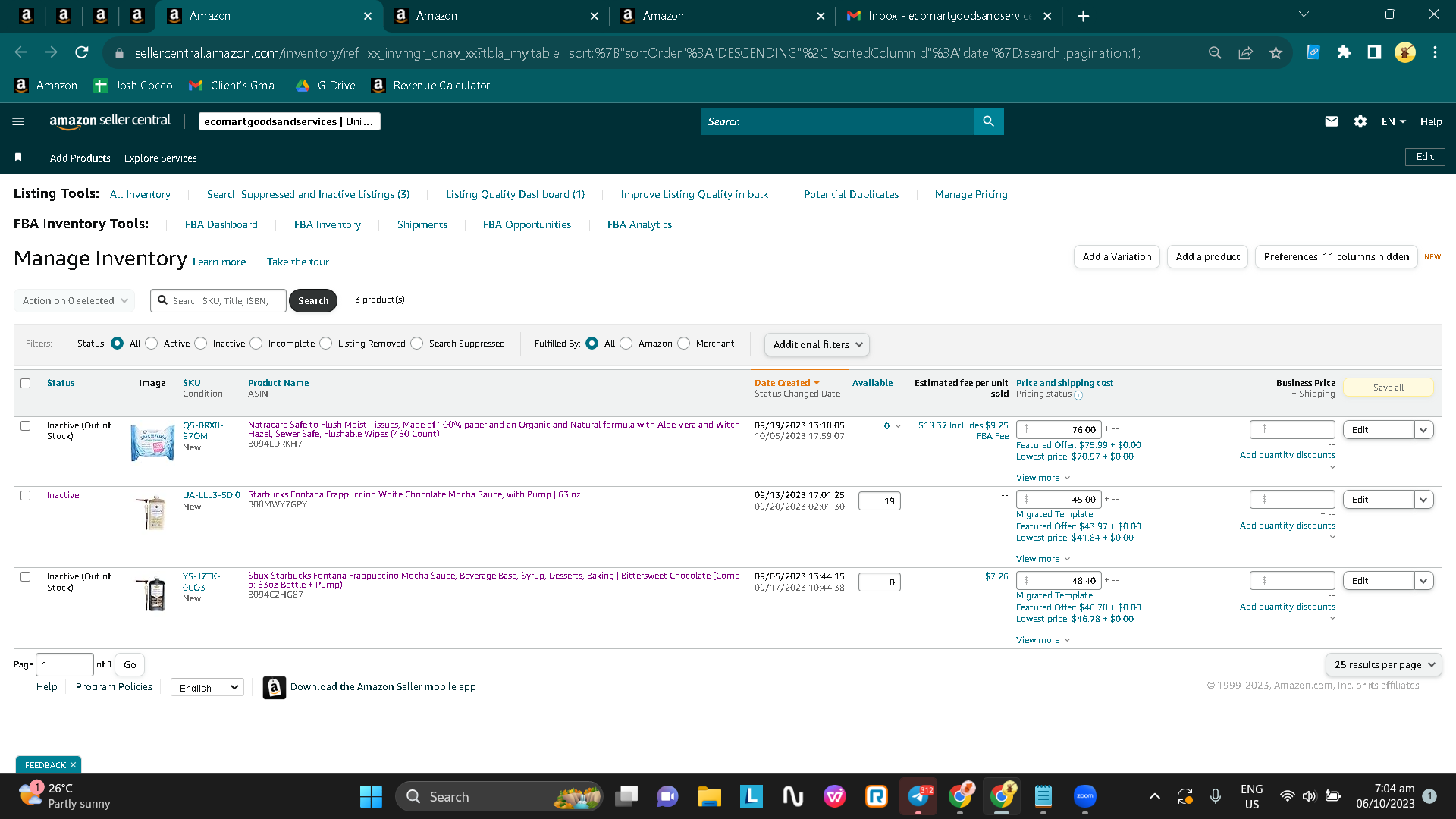Open the 25 results per page dropdown
This screenshot has height=819, width=1456.
pos(1384,665)
